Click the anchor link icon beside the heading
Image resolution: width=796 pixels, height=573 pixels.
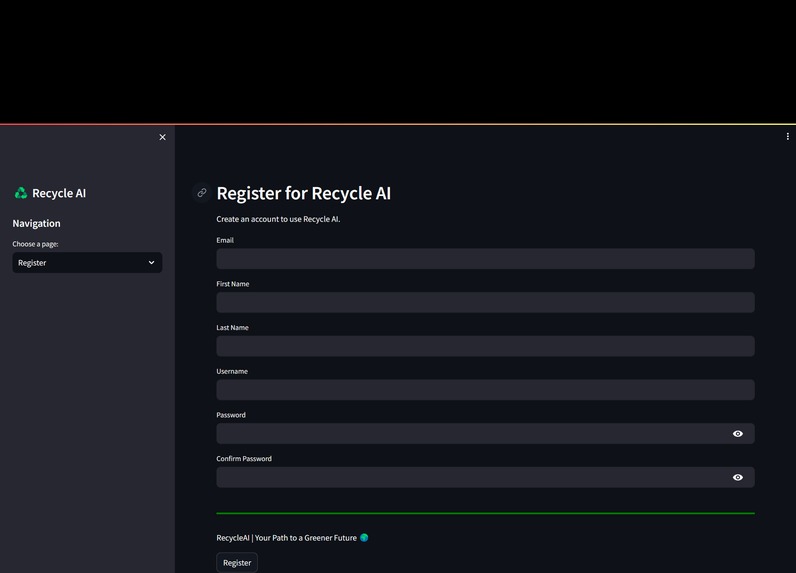pos(202,193)
